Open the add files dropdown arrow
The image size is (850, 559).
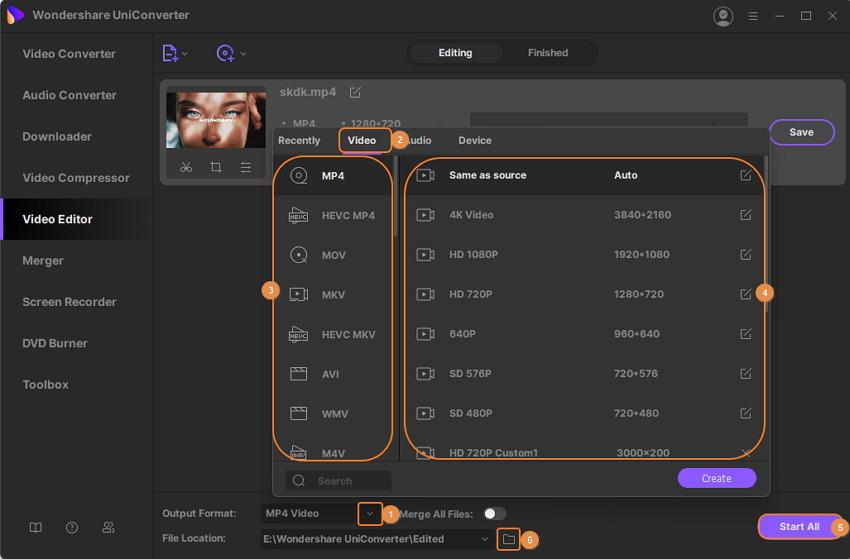click(185, 54)
